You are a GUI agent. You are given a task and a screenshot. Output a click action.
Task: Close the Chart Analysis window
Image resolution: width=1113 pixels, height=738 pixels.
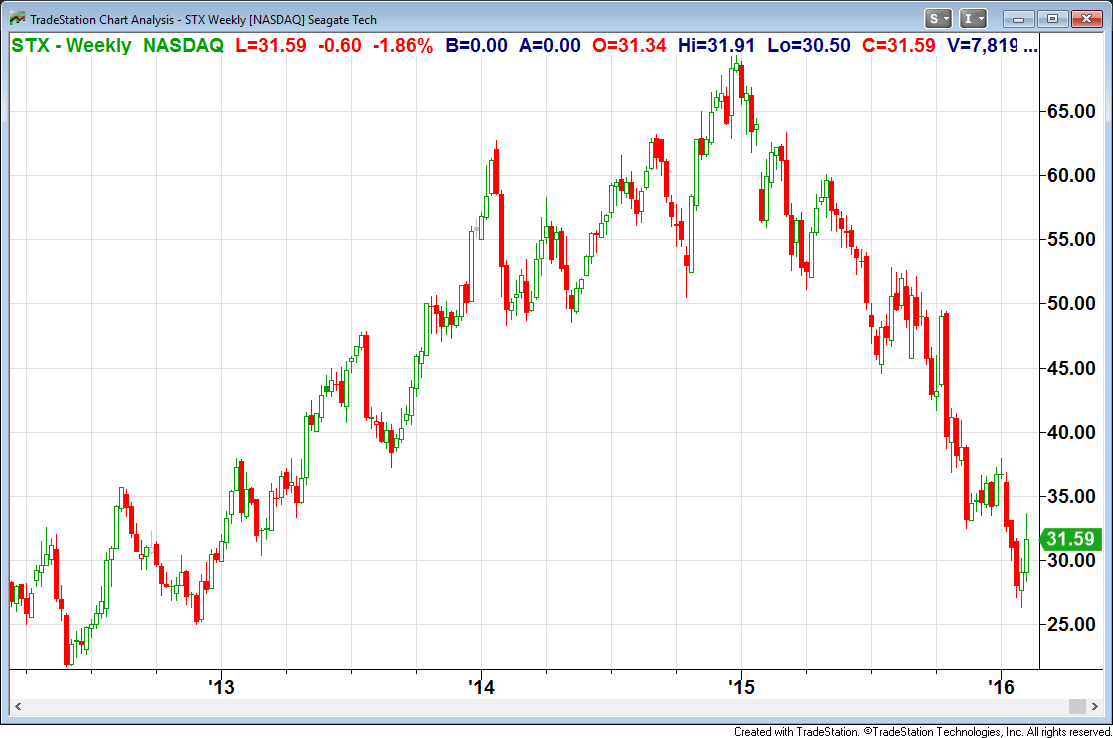pyautogui.click(x=1086, y=19)
